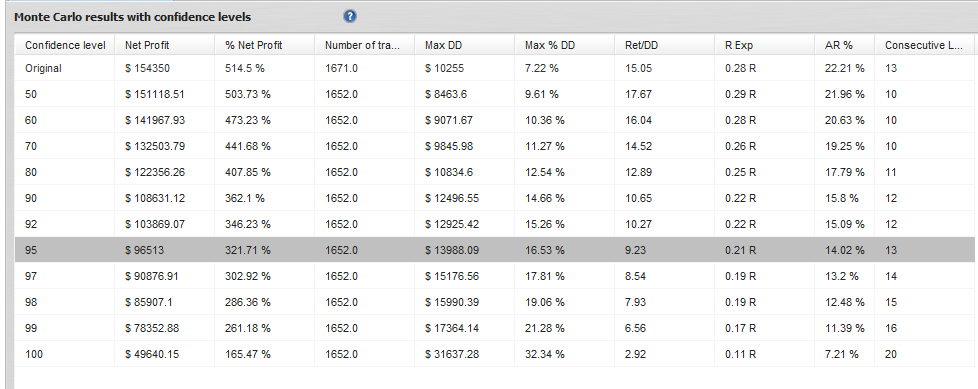Click the 12.54 % max drawdown cell

coord(545,172)
